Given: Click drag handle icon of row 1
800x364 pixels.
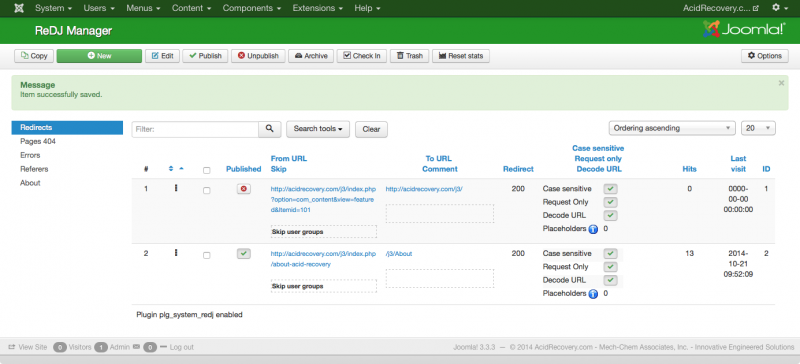Looking at the screenshot, I should [176, 189].
